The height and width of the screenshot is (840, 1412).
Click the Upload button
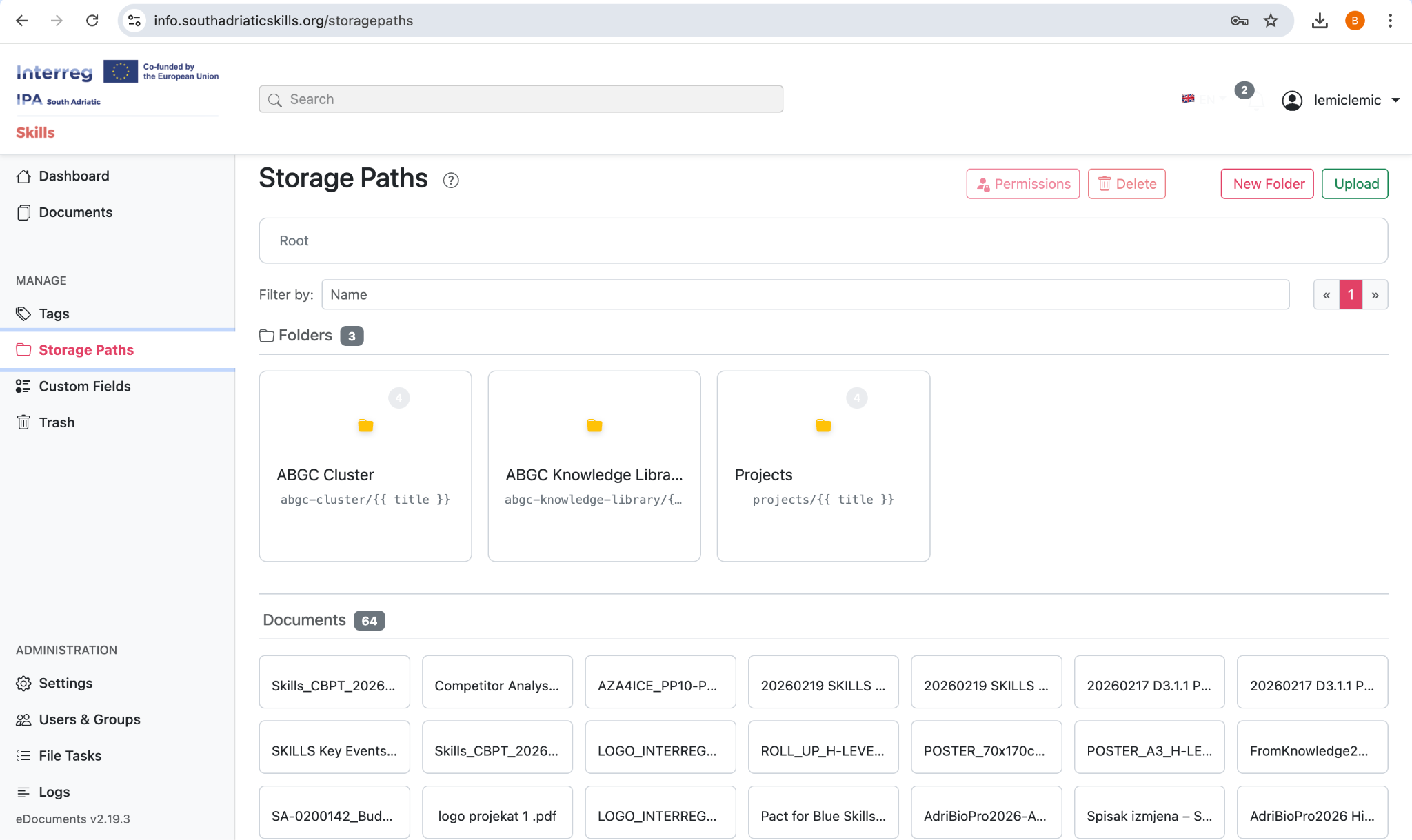tap(1354, 183)
